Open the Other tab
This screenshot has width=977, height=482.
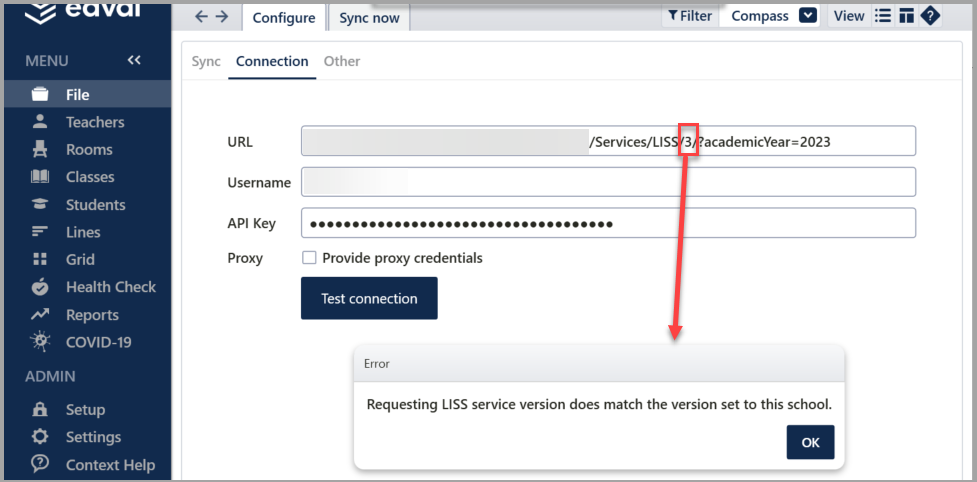click(x=341, y=61)
